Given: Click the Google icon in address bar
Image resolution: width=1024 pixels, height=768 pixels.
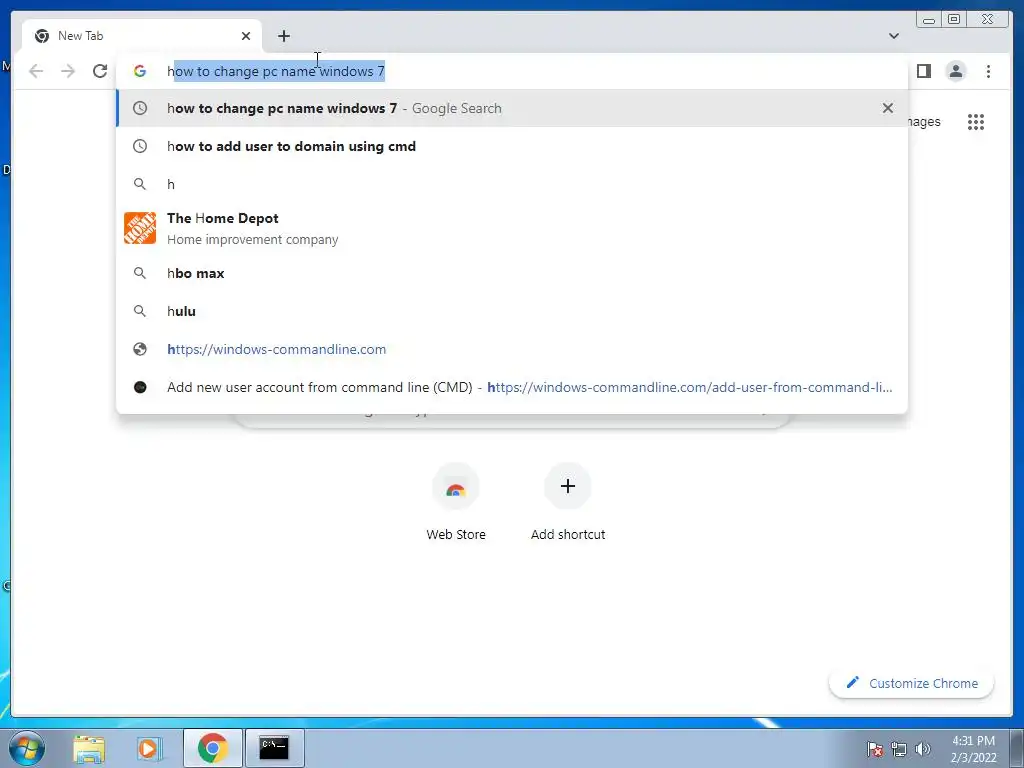Looking at the screenshot, I should (140, 71).
